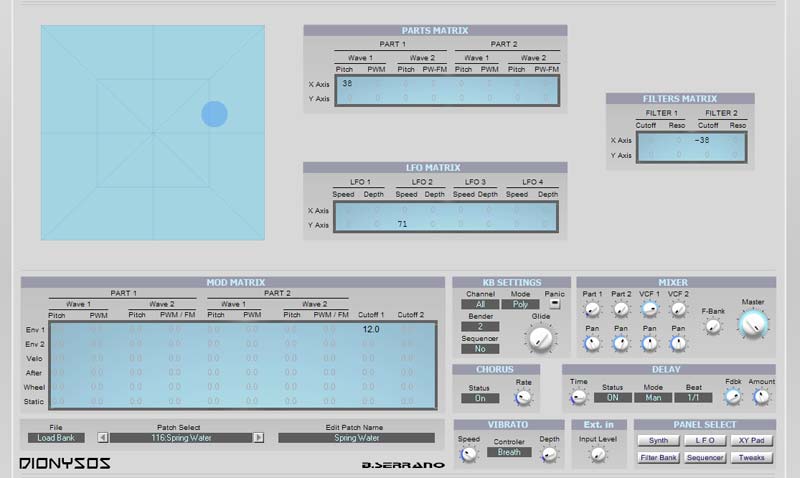
Task: Click the Master volume knob
Action: tap(753, 324)
